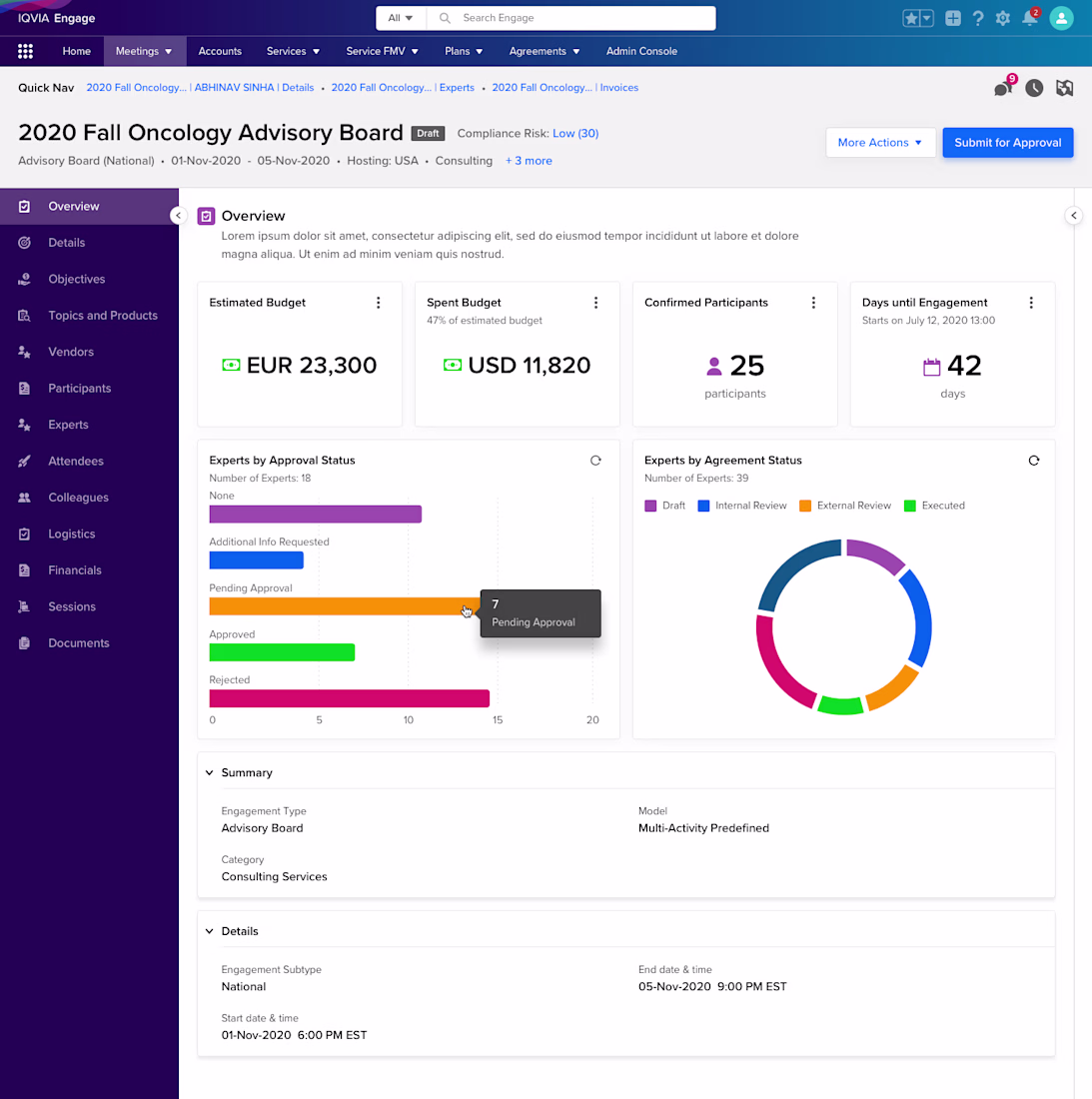The image size is (1092, 1099).
Task: Click the Additional Info Requested blue bar
Action: (257, 560)
